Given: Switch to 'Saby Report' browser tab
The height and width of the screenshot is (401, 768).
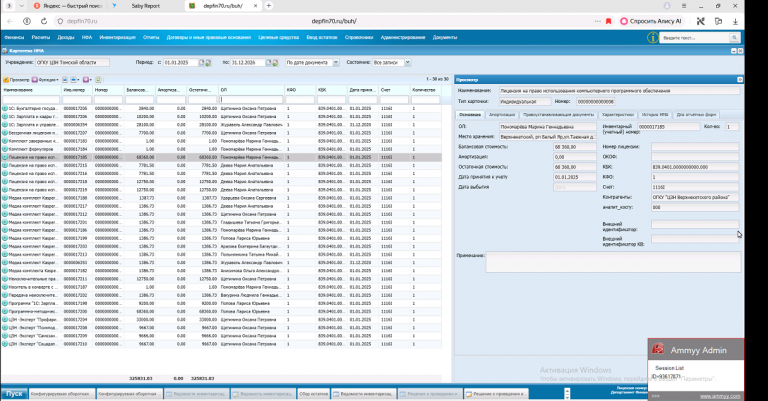Looking at the screenshot, I should tap(145, 6).
